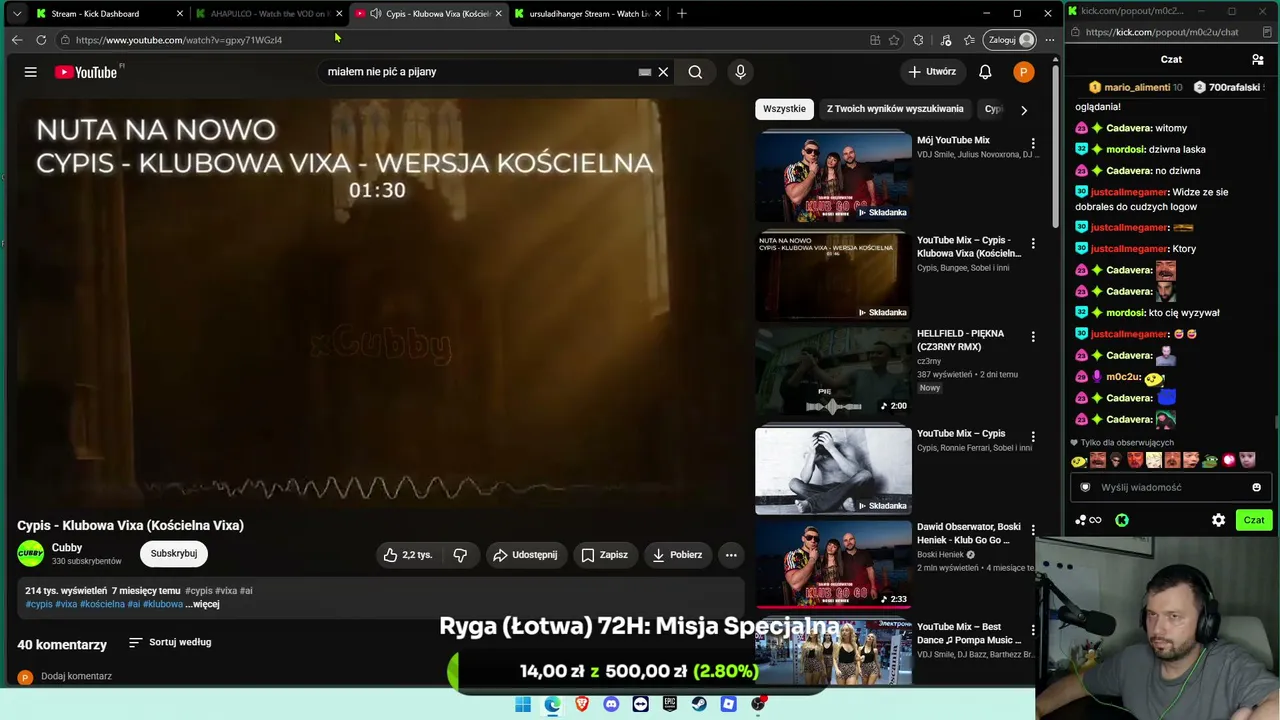Open a new browser tab
1280x720 pixels.
click(x=682, y=14)
